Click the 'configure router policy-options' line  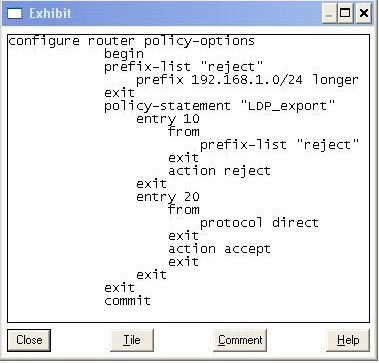pos(131,42)
